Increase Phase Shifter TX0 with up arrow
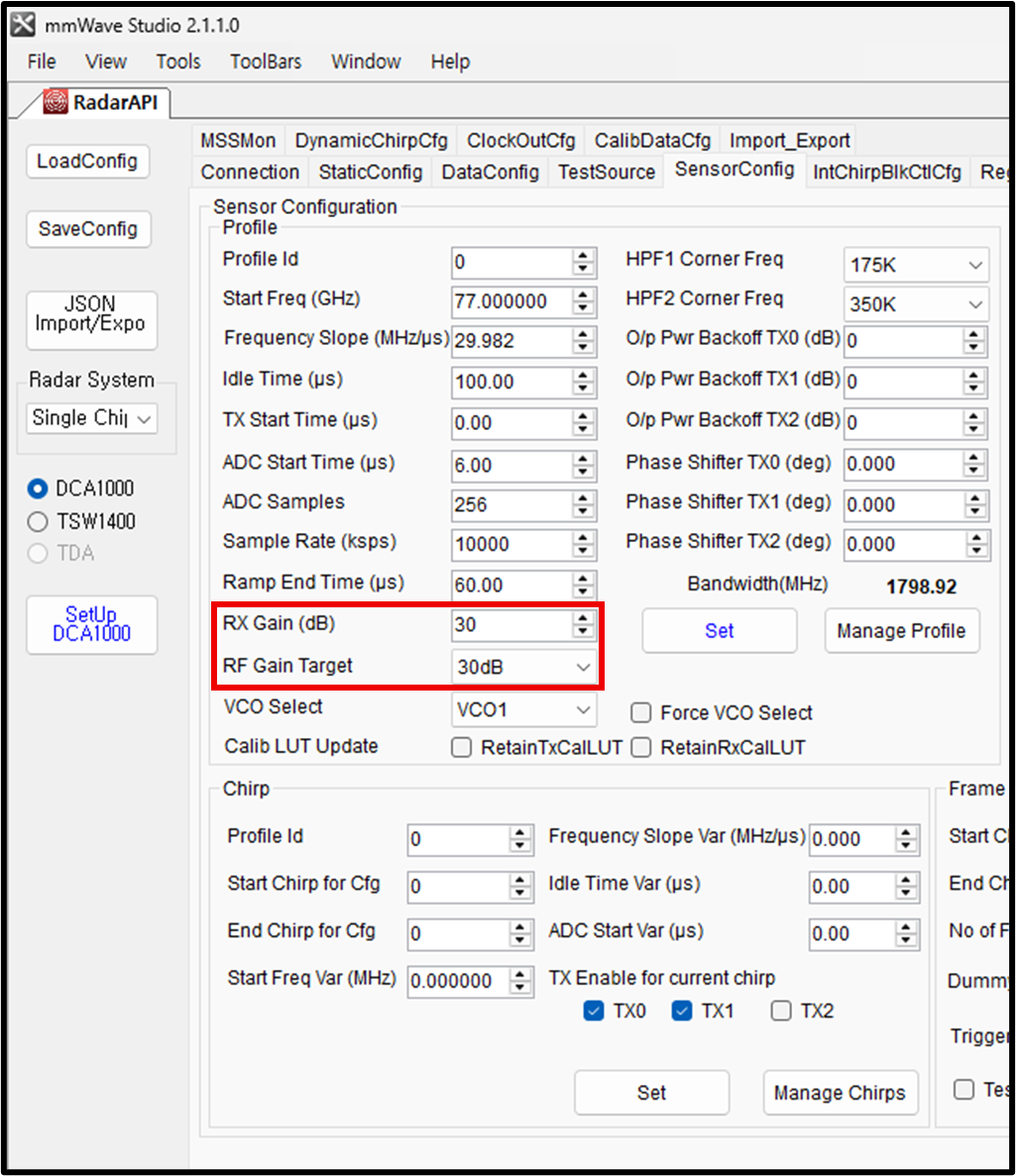This screenshot has width=1016, height=1176. pos(974,458)
